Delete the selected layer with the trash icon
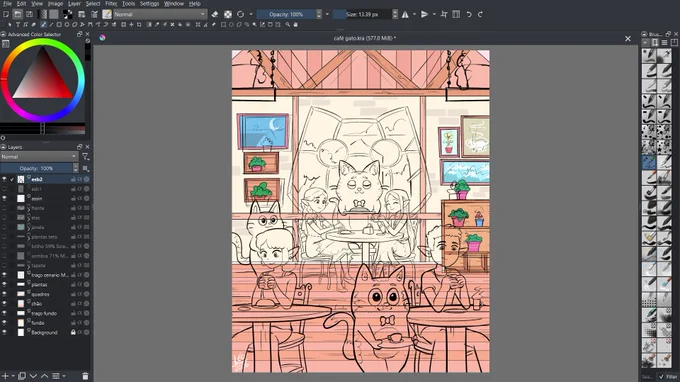 pyautogui.click(x=85, y=376)
